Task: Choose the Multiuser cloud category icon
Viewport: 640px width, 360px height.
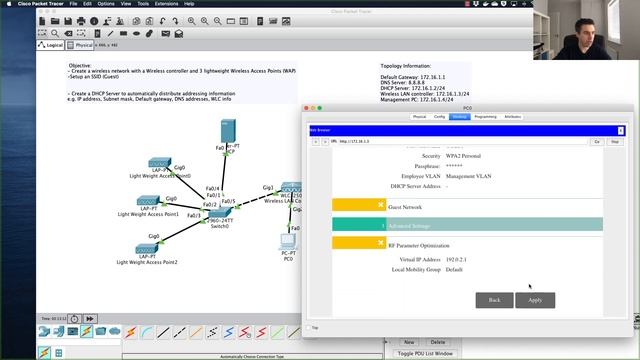Action: coord(115,331)
